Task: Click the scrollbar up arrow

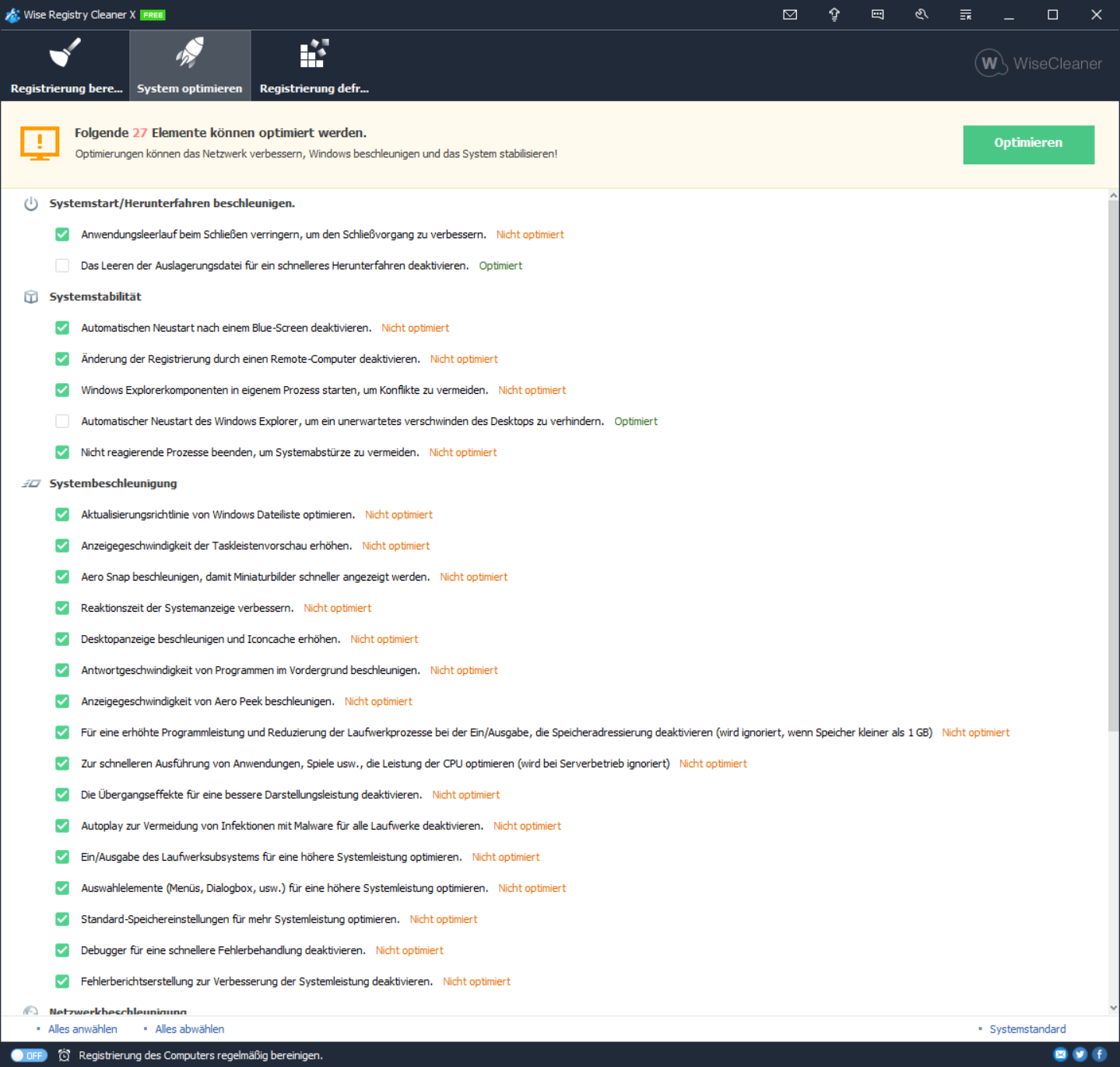Action: tap(1113, 196)
